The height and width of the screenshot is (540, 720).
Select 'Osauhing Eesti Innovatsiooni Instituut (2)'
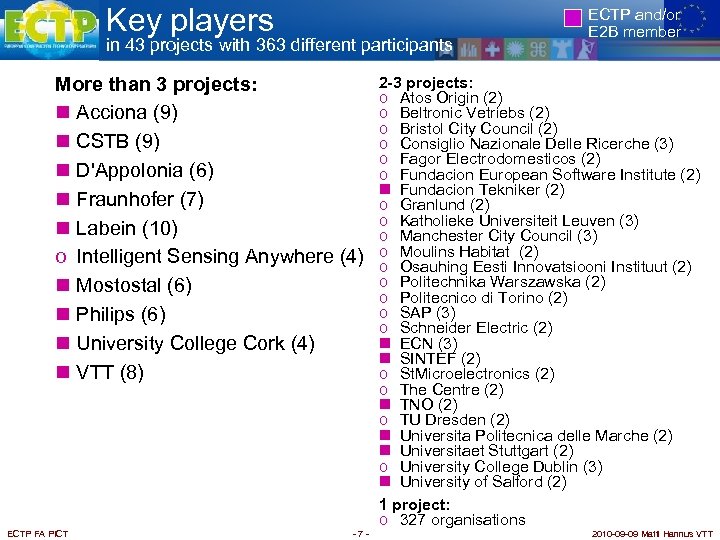[546, 267]
